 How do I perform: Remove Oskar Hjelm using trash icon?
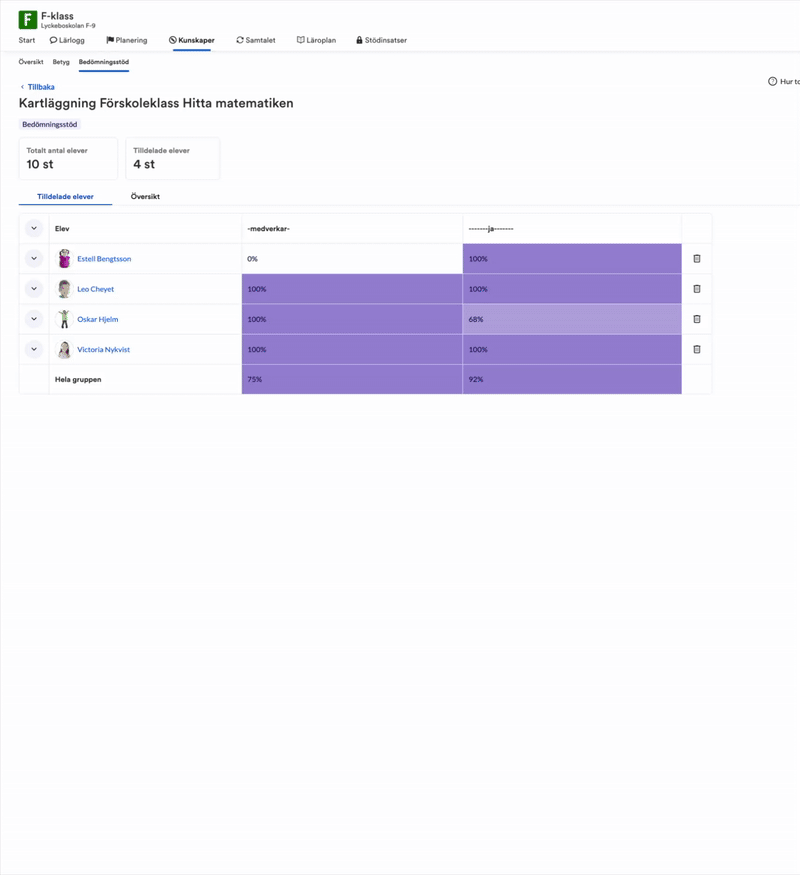click(697, 319)
